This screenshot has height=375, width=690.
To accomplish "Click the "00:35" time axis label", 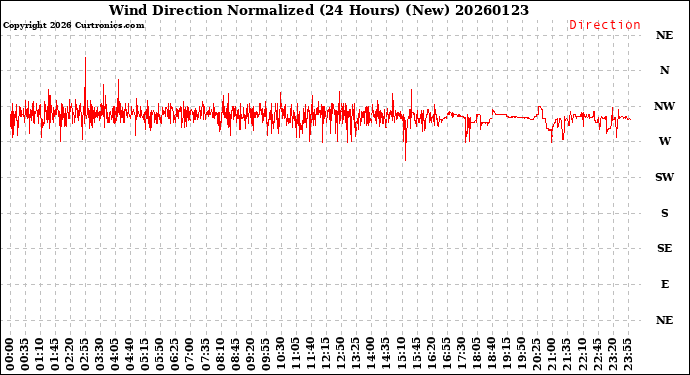I will (25, 355).
